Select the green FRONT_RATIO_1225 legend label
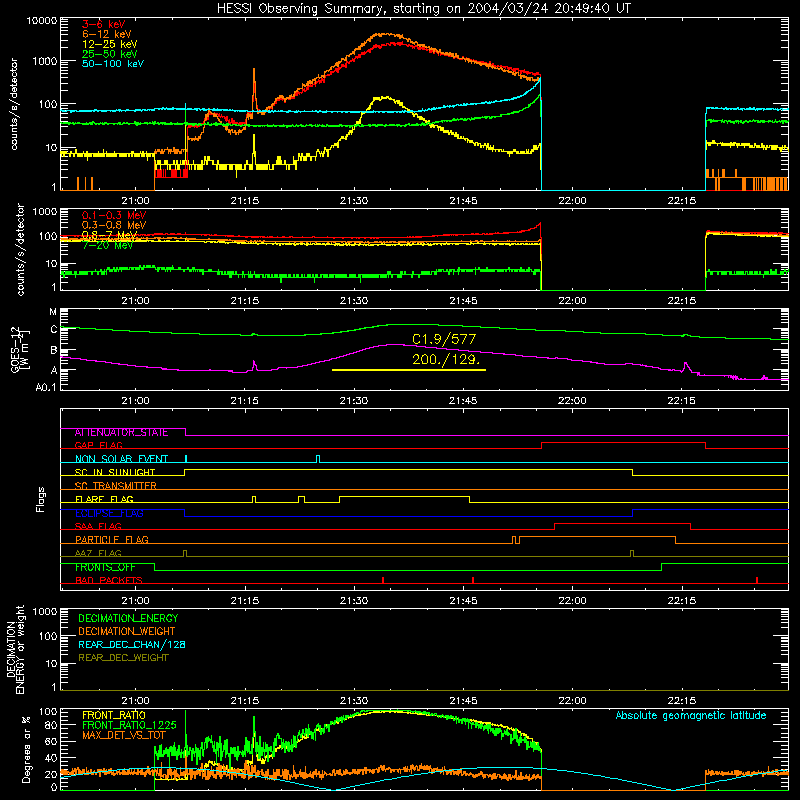 click(129, 725)
